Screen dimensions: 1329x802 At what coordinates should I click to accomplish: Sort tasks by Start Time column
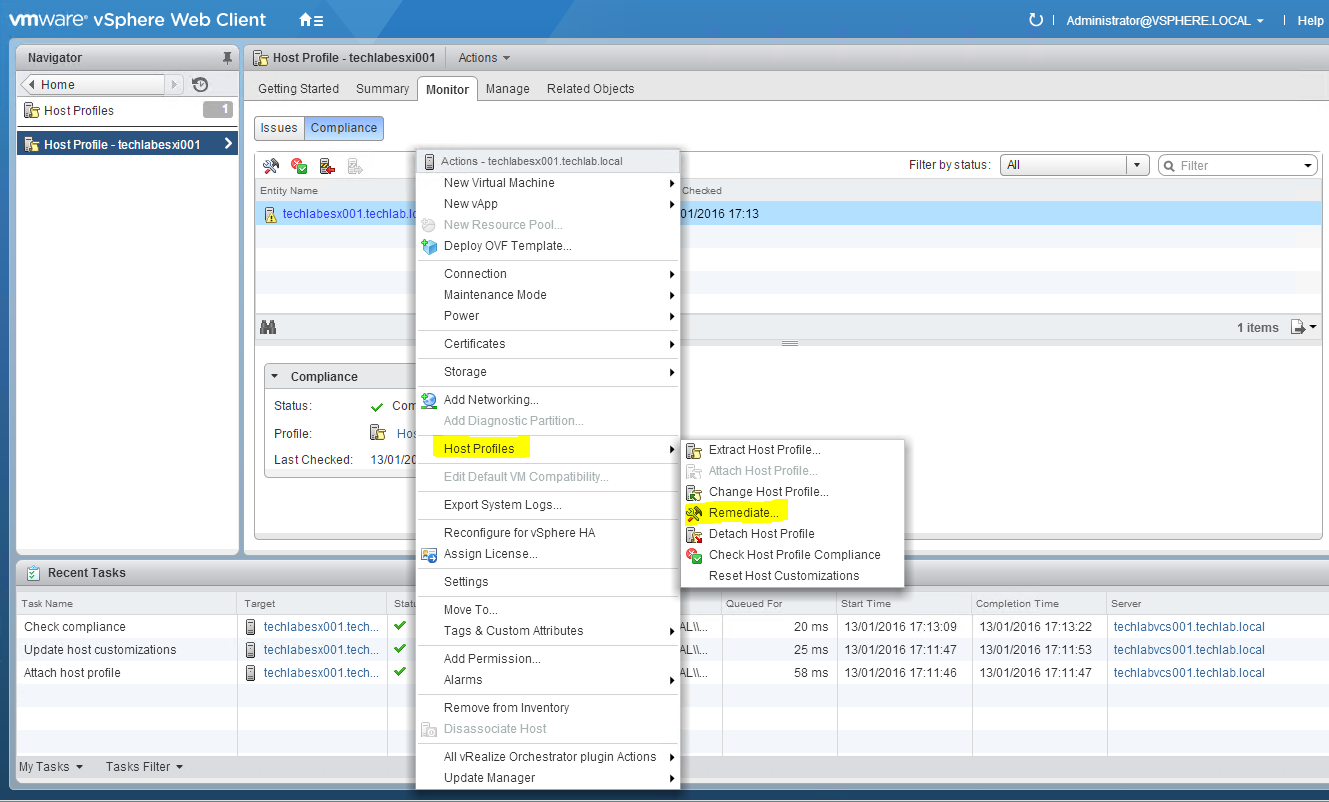click(866, 604)
